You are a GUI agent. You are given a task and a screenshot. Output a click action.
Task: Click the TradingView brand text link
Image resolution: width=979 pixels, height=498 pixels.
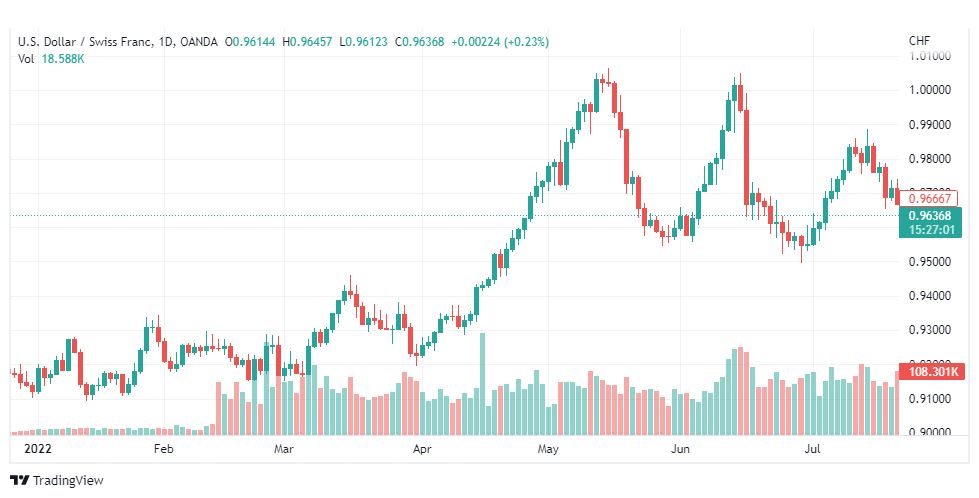click(x=68, y=481)
